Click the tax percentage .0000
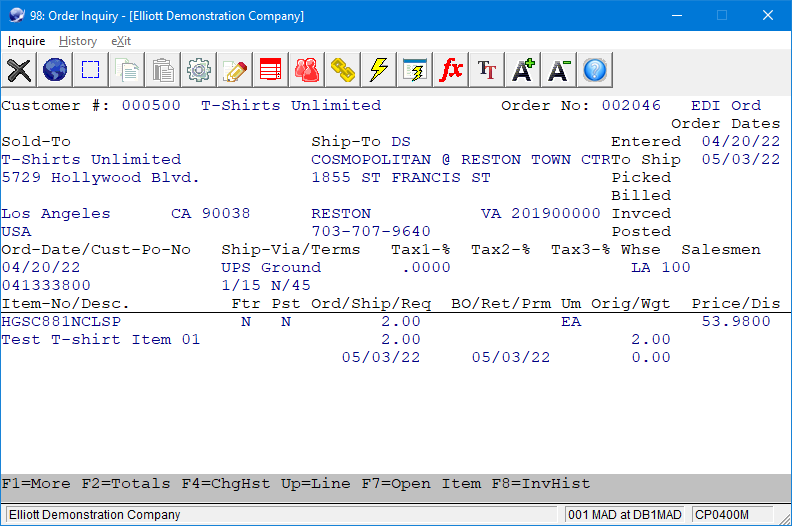Screen dimensions: 792x526 pos(426,267)
